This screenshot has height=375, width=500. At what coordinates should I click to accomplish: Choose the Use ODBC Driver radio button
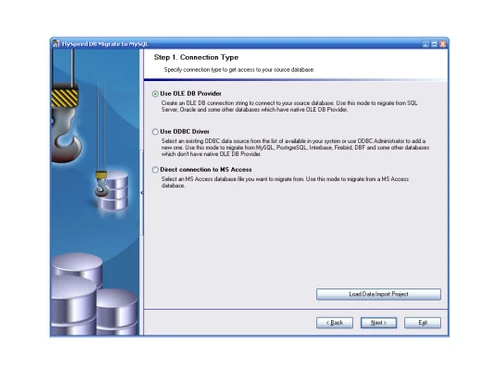pyautogui.click(x=155, y=132)
